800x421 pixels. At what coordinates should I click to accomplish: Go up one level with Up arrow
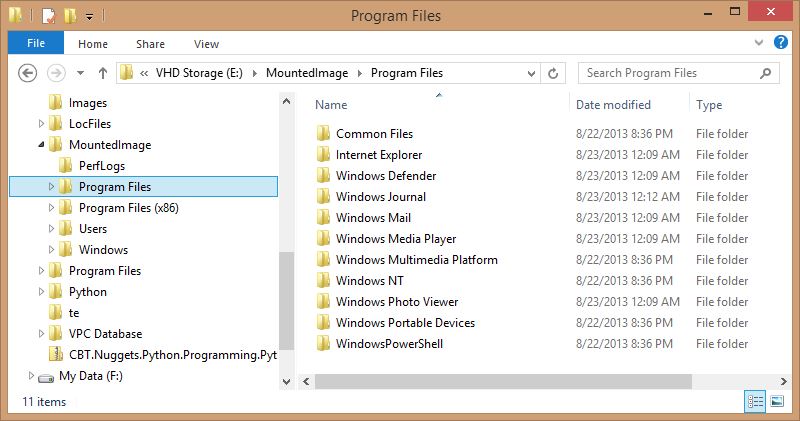tap(103, 73)
